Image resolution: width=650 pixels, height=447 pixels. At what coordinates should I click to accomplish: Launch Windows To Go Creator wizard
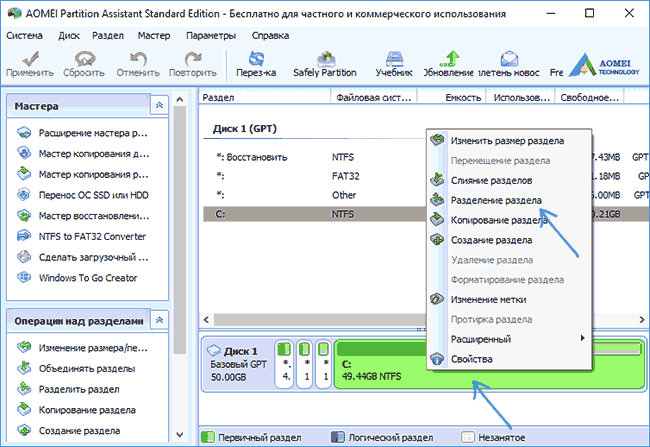click(x=87, y=278)
